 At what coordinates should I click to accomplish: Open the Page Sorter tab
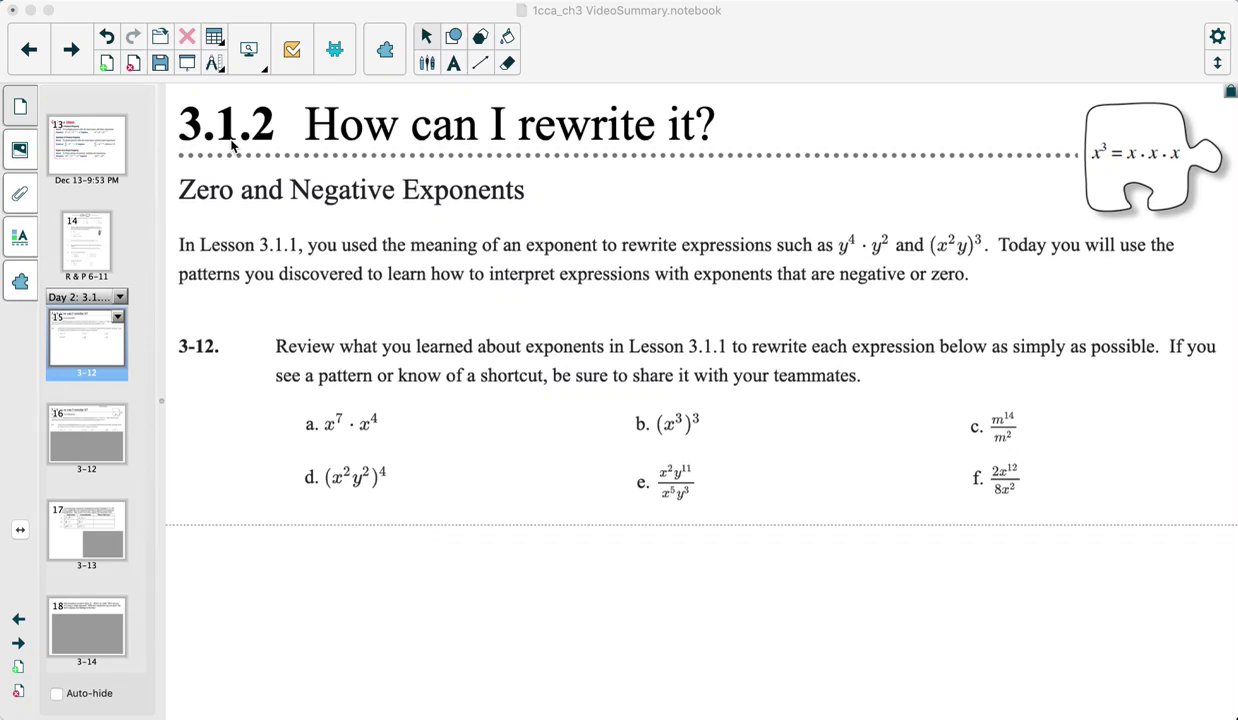coord(20,106)
